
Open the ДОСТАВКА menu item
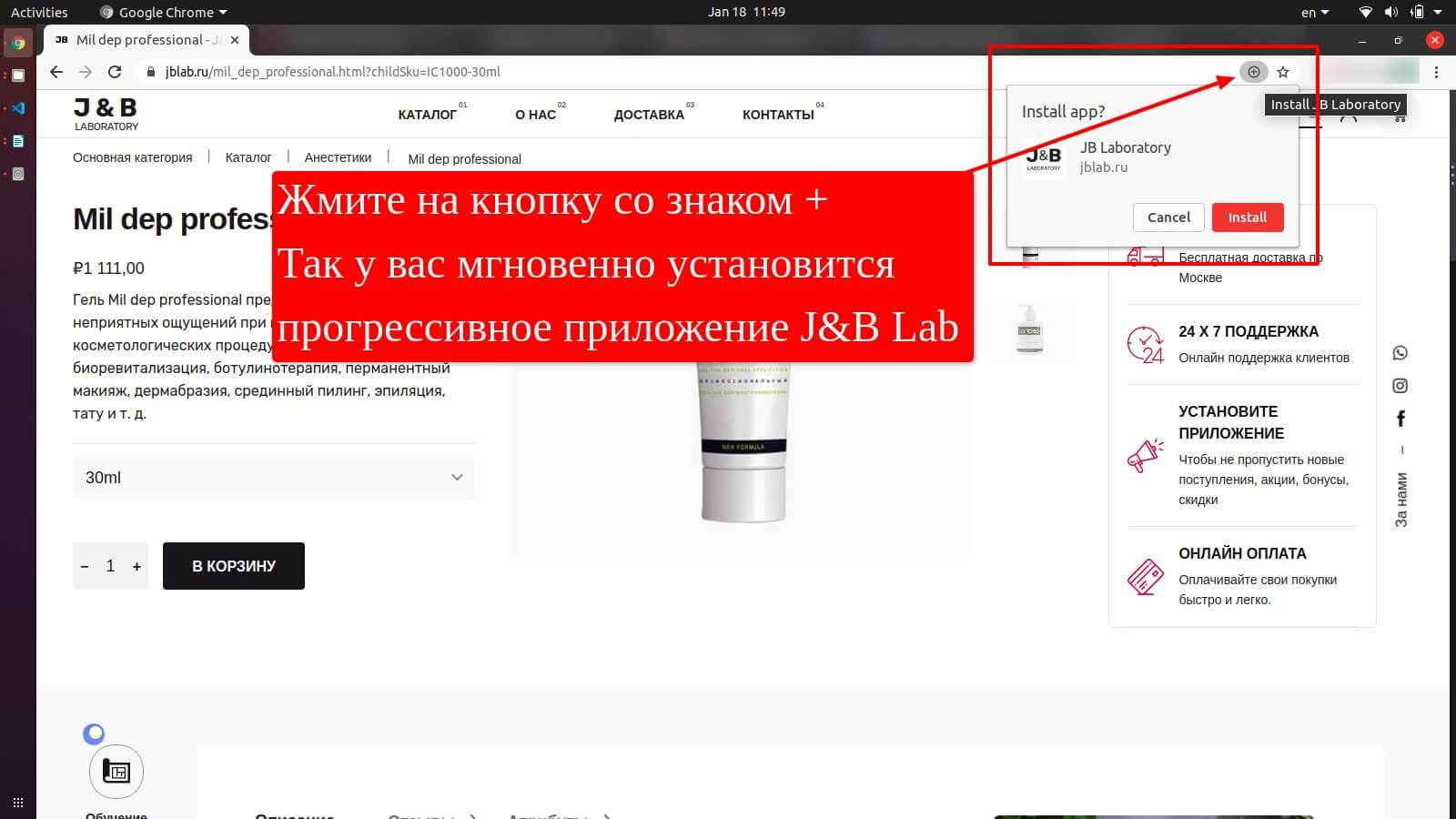click(649, 115)
